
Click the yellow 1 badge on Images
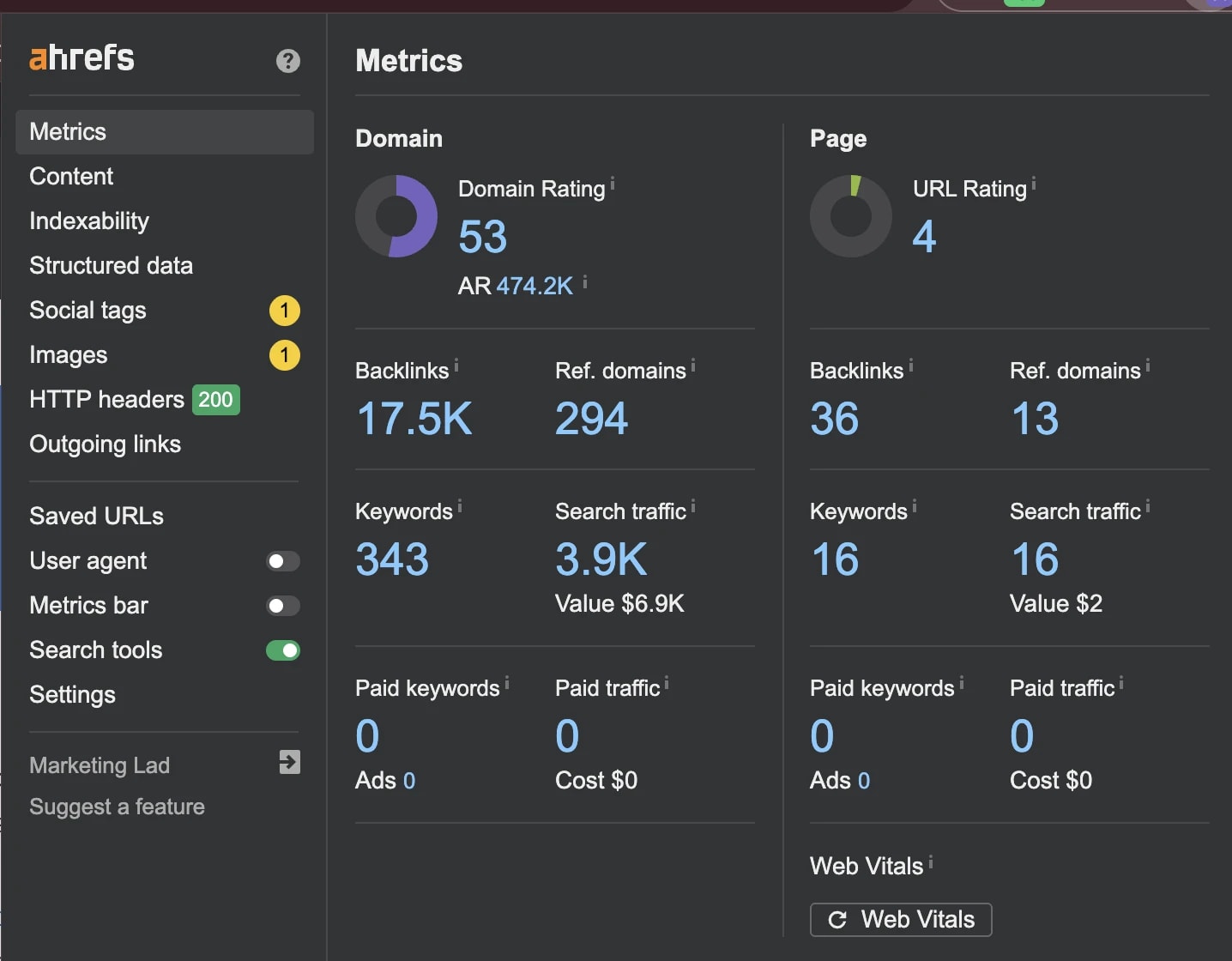[x=285, y=355]
